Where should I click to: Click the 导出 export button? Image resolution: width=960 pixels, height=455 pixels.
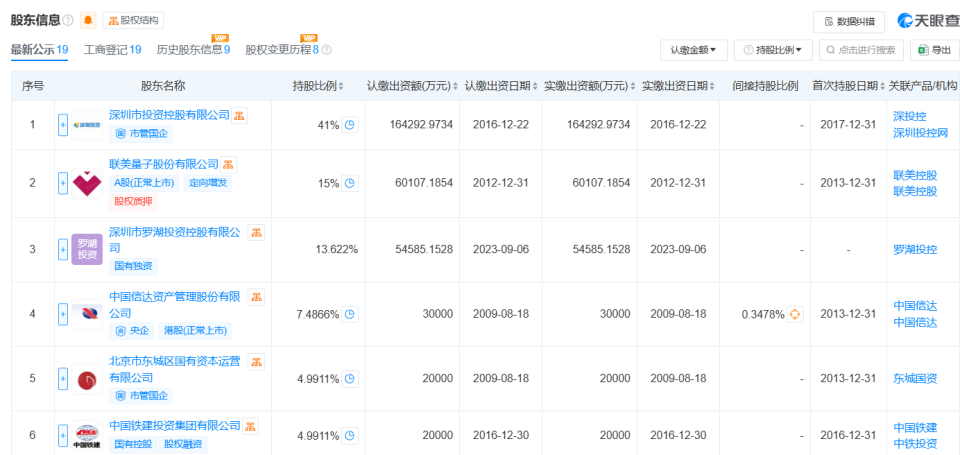[935, 50]
